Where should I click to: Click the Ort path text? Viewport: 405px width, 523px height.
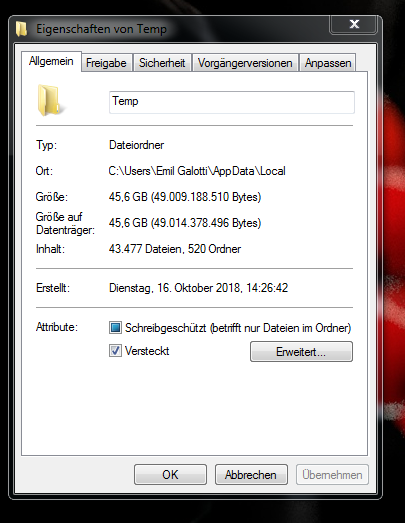click(197, 171)
